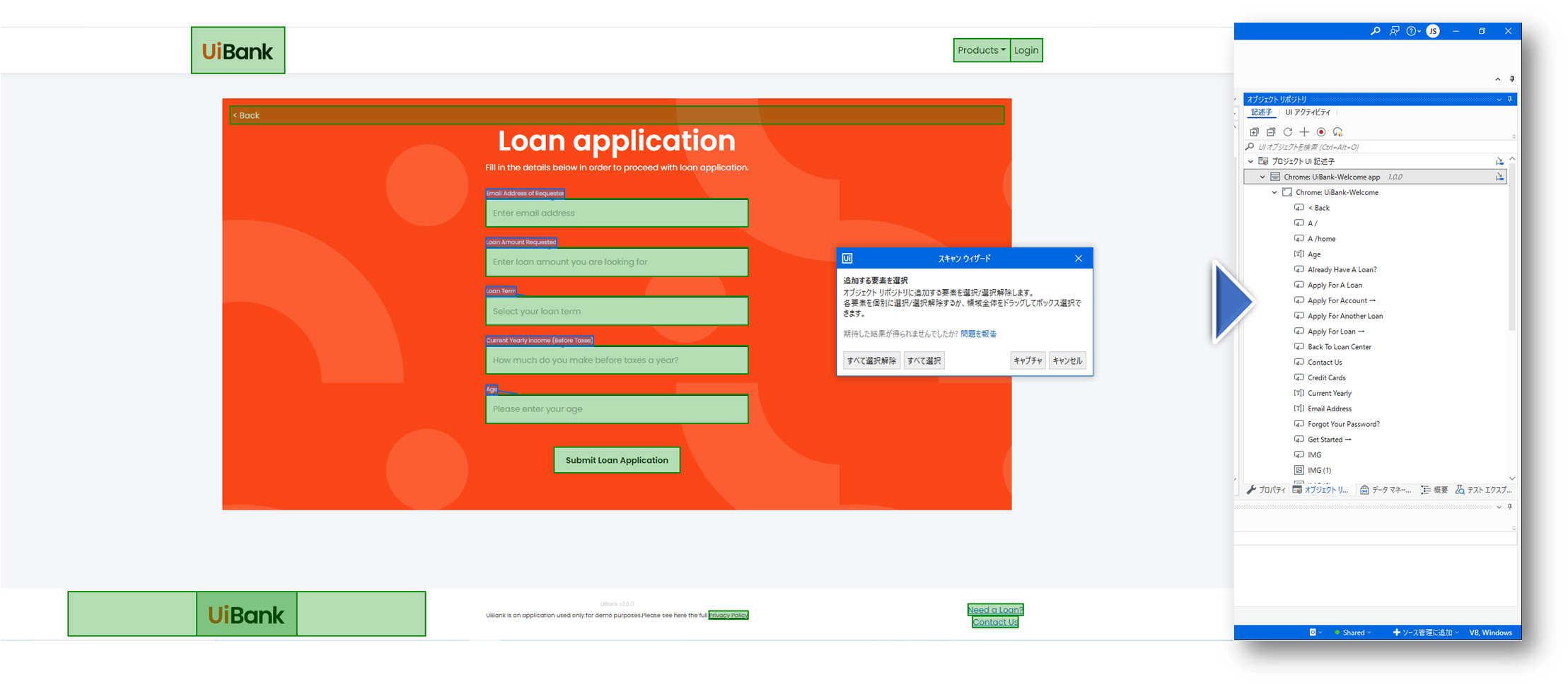Open the データ マネージャー panel tab
The image size is (1568, 687).
tap(1386, 490)
